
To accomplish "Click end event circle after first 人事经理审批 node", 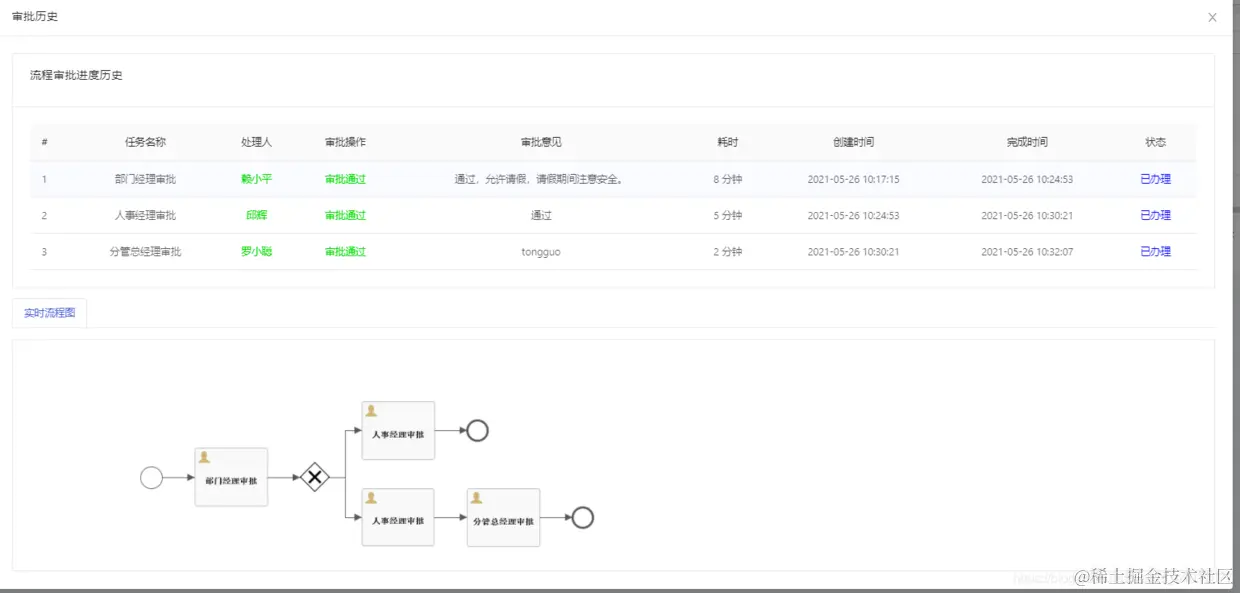I will (477, 431).
